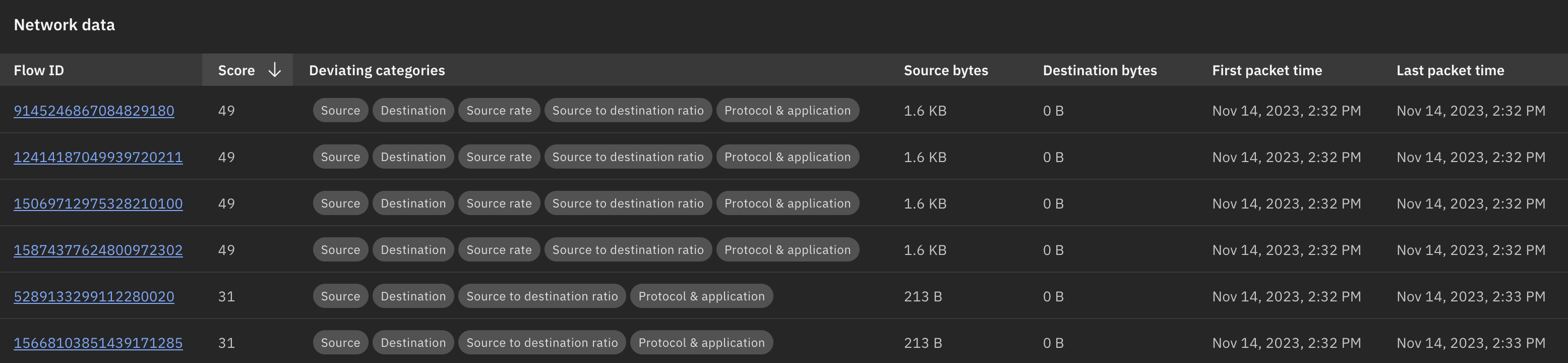Click last packet time 2:33 PM, row 5289133299112280020
Screen dimensions: 1568x363
pyautogui.click(x=1471, y=297)
